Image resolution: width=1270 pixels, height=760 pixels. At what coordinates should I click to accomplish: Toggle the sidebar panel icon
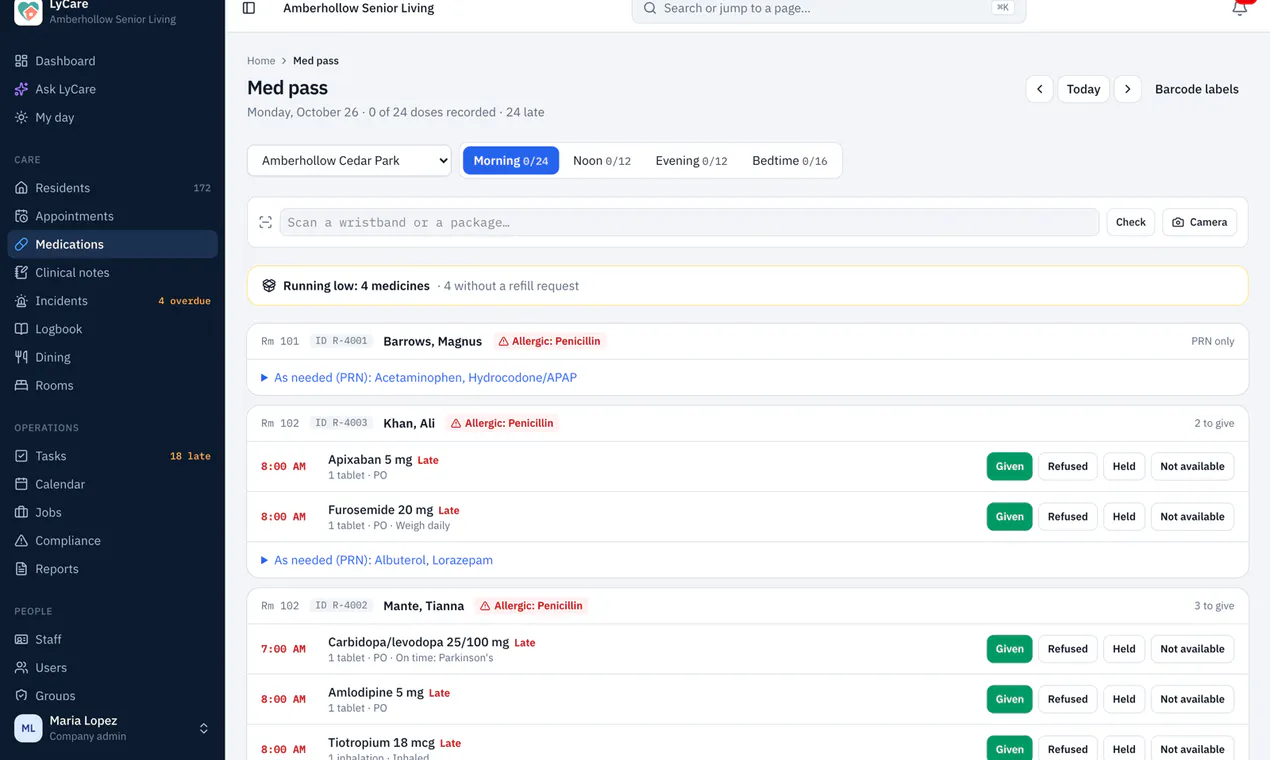[249, 8]
